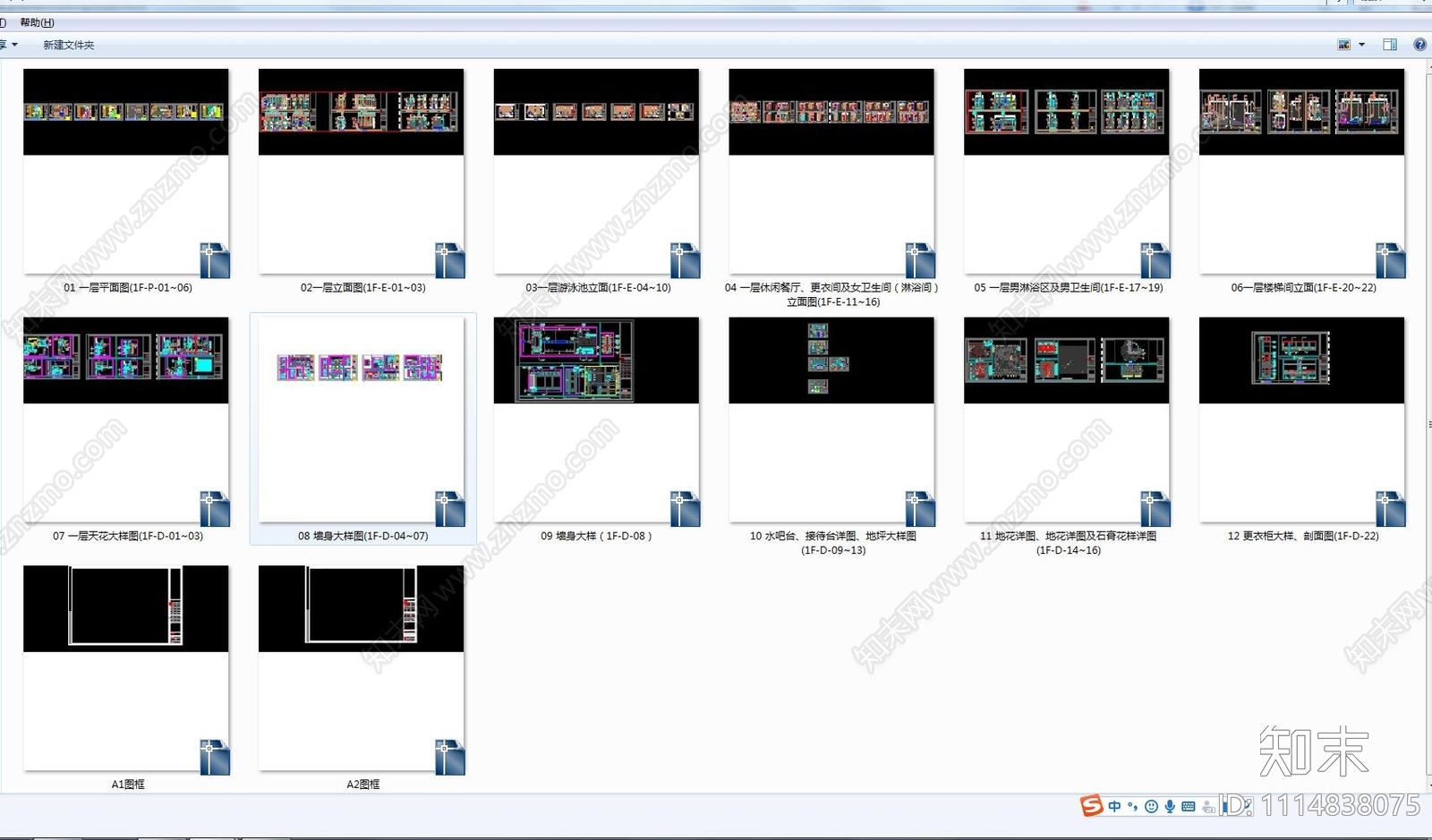Viewport: 1432px width, 840px height.
Task: Toggle the 中 Chinese input mode
Action: [1114, 807]
